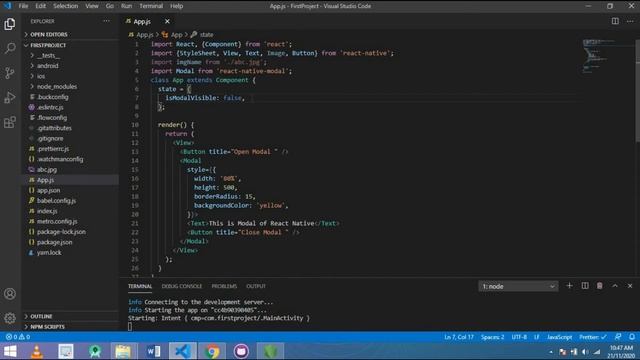The height and width of the screenshot is (360, 640).
Task: Open the Edit menu
Action: click(40, 6)
